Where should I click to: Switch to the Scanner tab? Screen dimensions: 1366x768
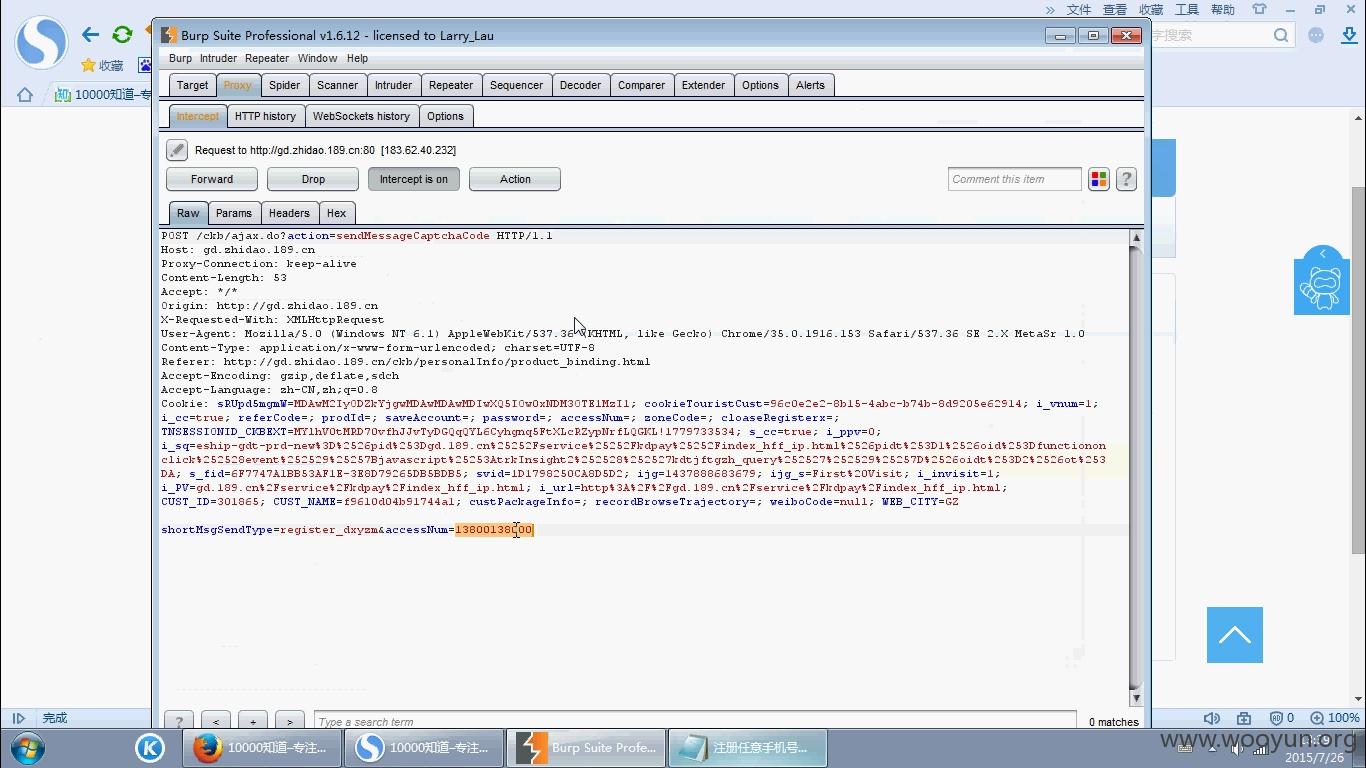(x=337, y=85)
